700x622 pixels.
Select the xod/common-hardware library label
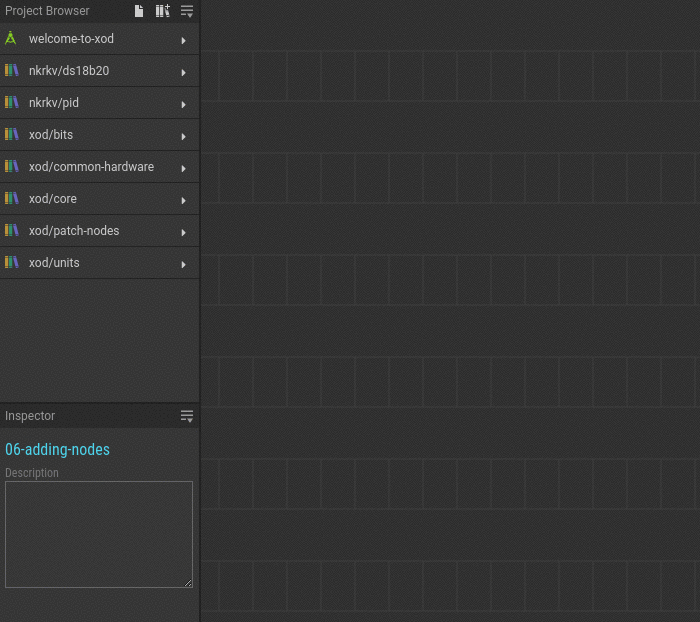[91, 167]
